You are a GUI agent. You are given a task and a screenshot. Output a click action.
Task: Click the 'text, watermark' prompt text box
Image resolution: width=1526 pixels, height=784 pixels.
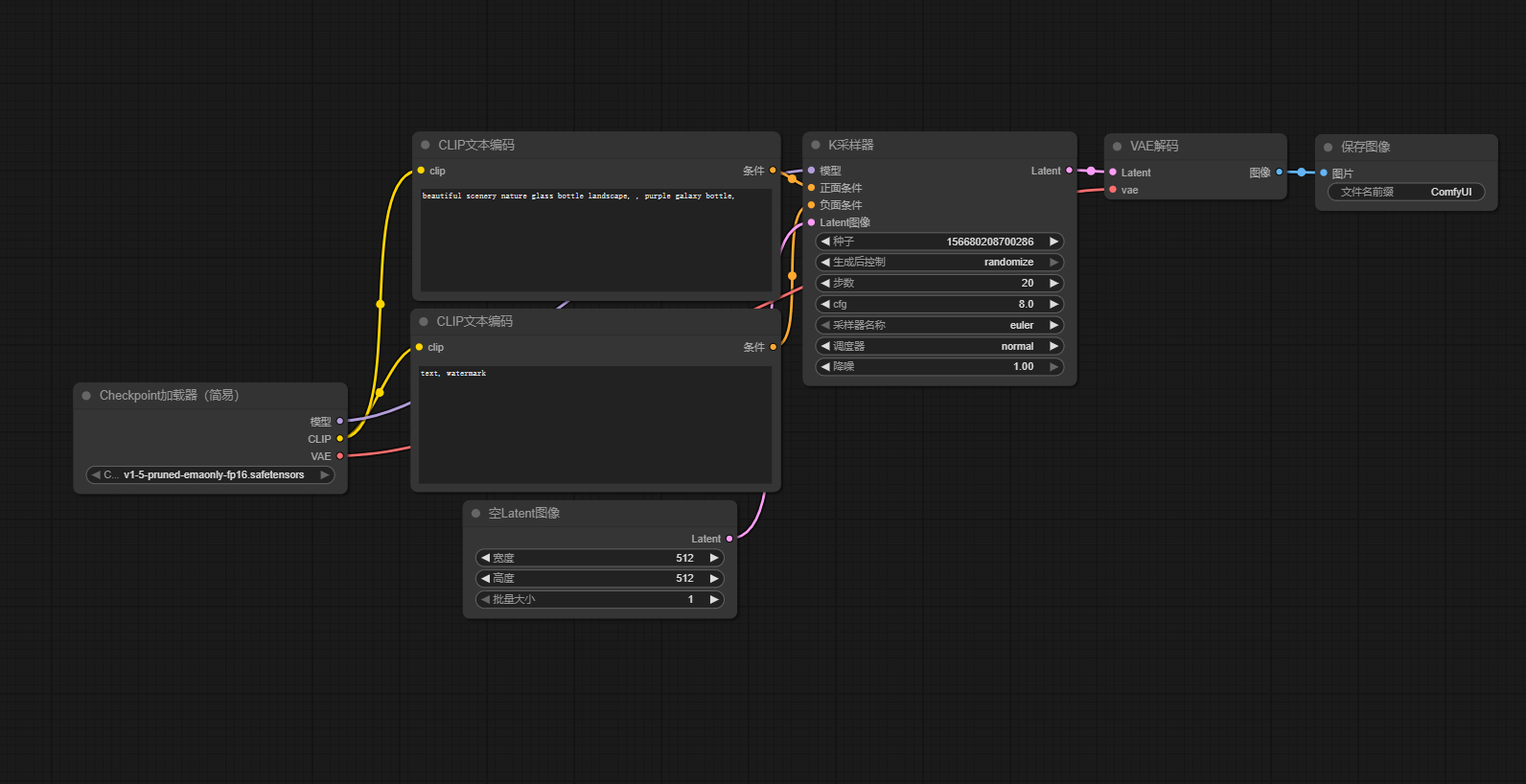(x=594, y=424)
